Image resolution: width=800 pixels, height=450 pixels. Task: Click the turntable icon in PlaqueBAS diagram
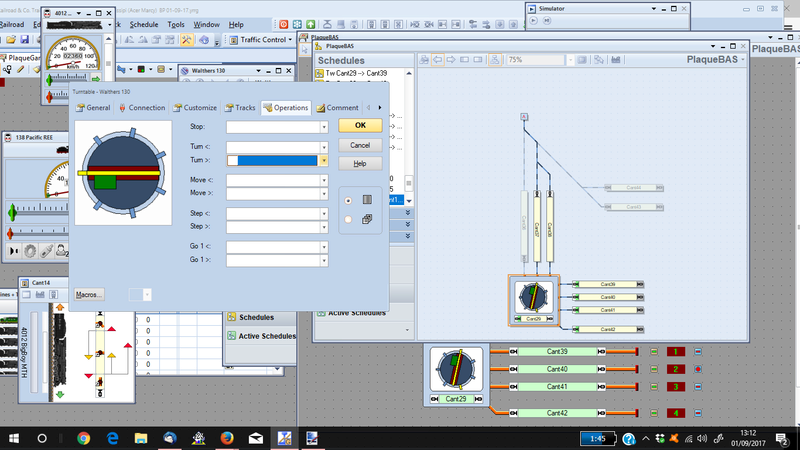[x=533, y=296]
